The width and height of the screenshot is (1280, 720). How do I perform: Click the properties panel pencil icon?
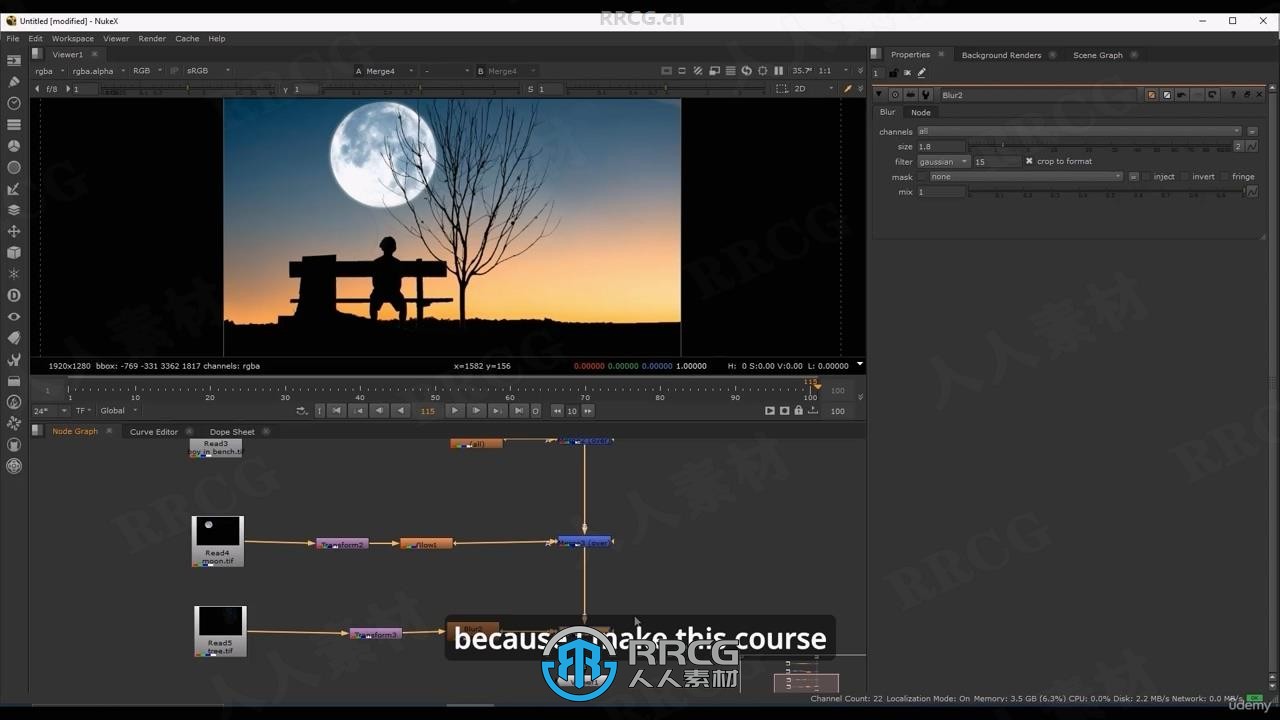tap(922, 72)
